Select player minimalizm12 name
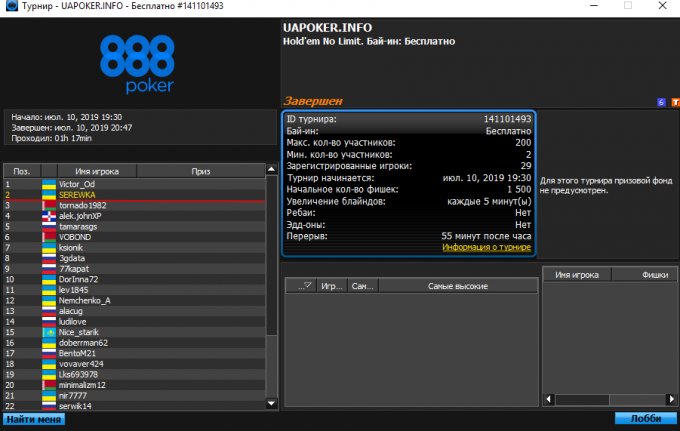The height and width of the screenshot is (431, 680). pos(82,385)
